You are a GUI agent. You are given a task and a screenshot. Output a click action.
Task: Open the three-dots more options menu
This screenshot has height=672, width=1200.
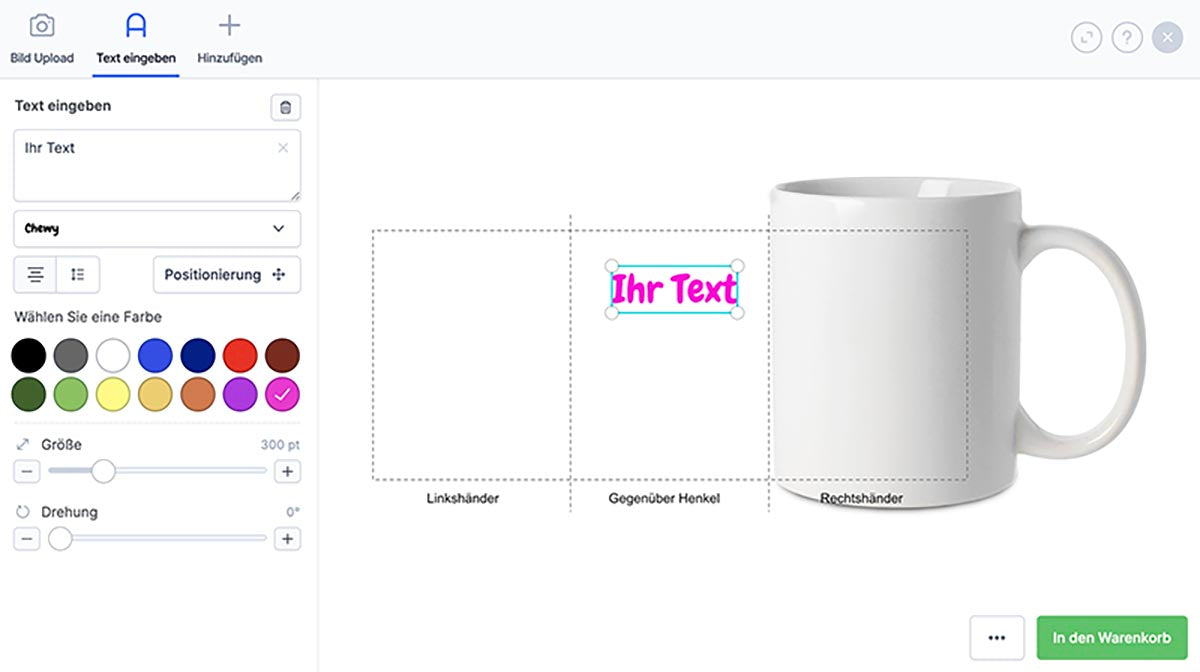coord(996,638)
